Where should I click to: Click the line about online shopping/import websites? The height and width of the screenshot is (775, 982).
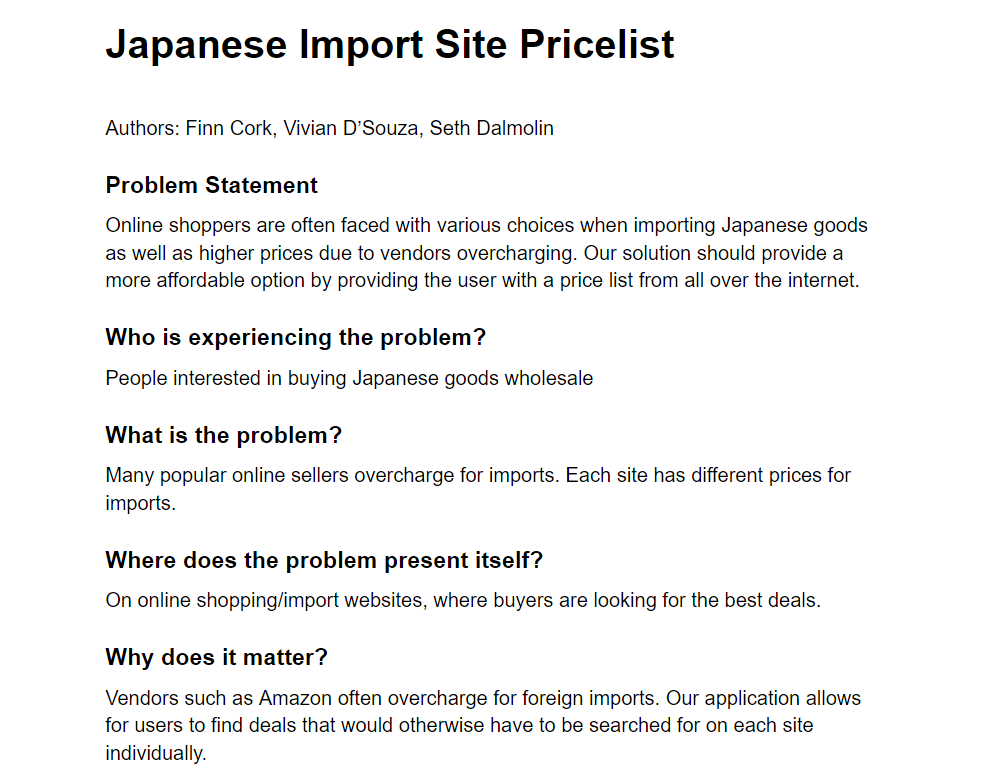click(x=463, y=600)
